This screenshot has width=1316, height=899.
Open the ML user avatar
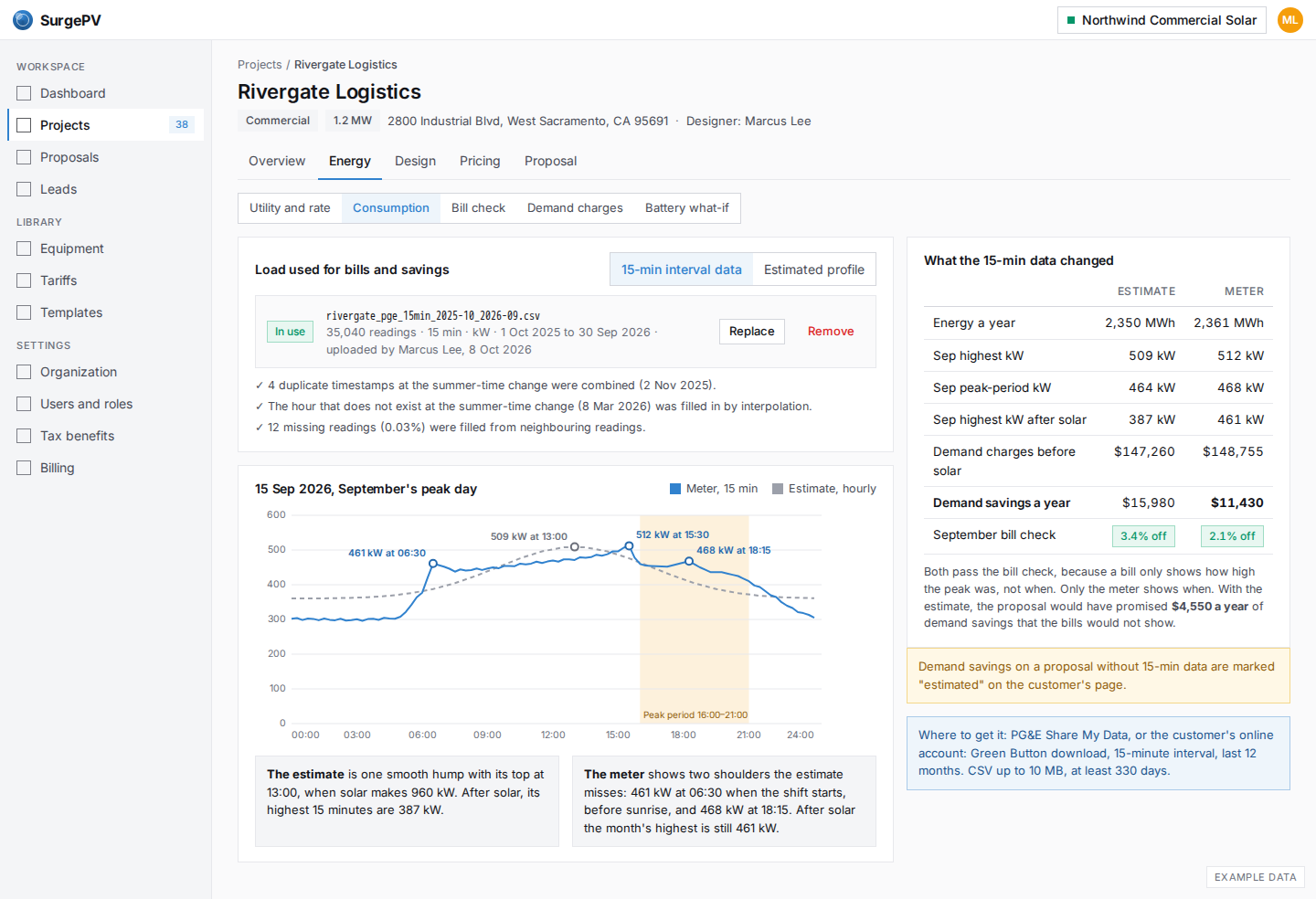(1289, 20)
